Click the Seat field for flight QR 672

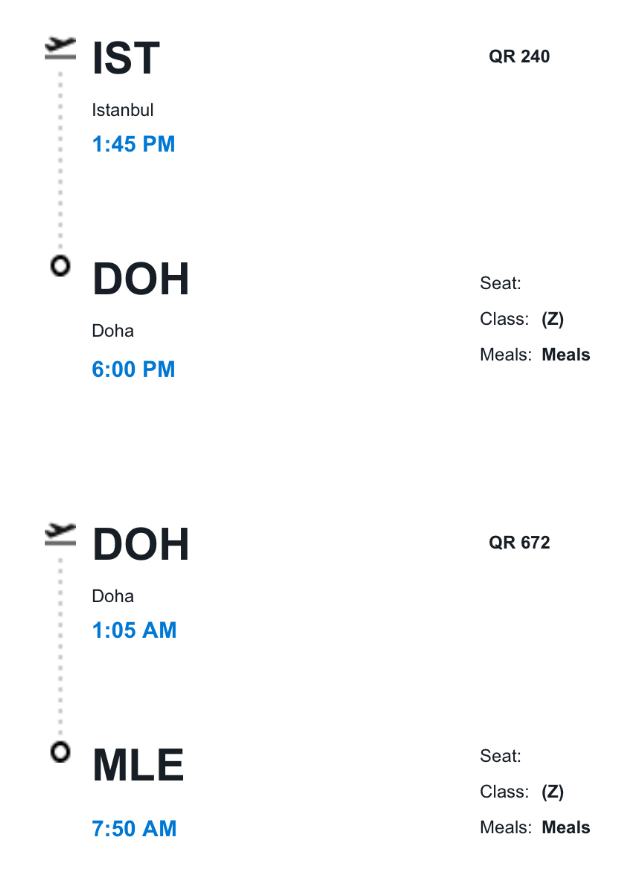500,756
